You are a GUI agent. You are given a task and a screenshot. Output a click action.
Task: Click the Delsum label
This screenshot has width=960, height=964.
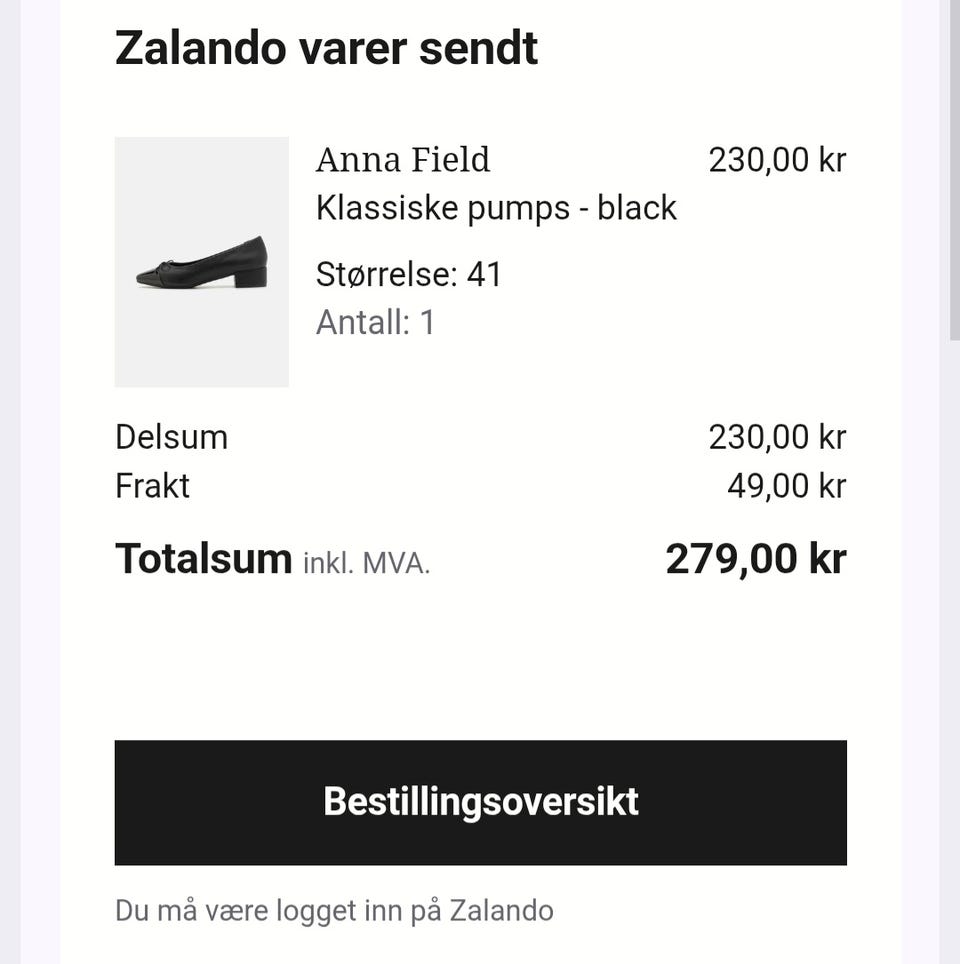pyautogui.click(x=171, y=437)
